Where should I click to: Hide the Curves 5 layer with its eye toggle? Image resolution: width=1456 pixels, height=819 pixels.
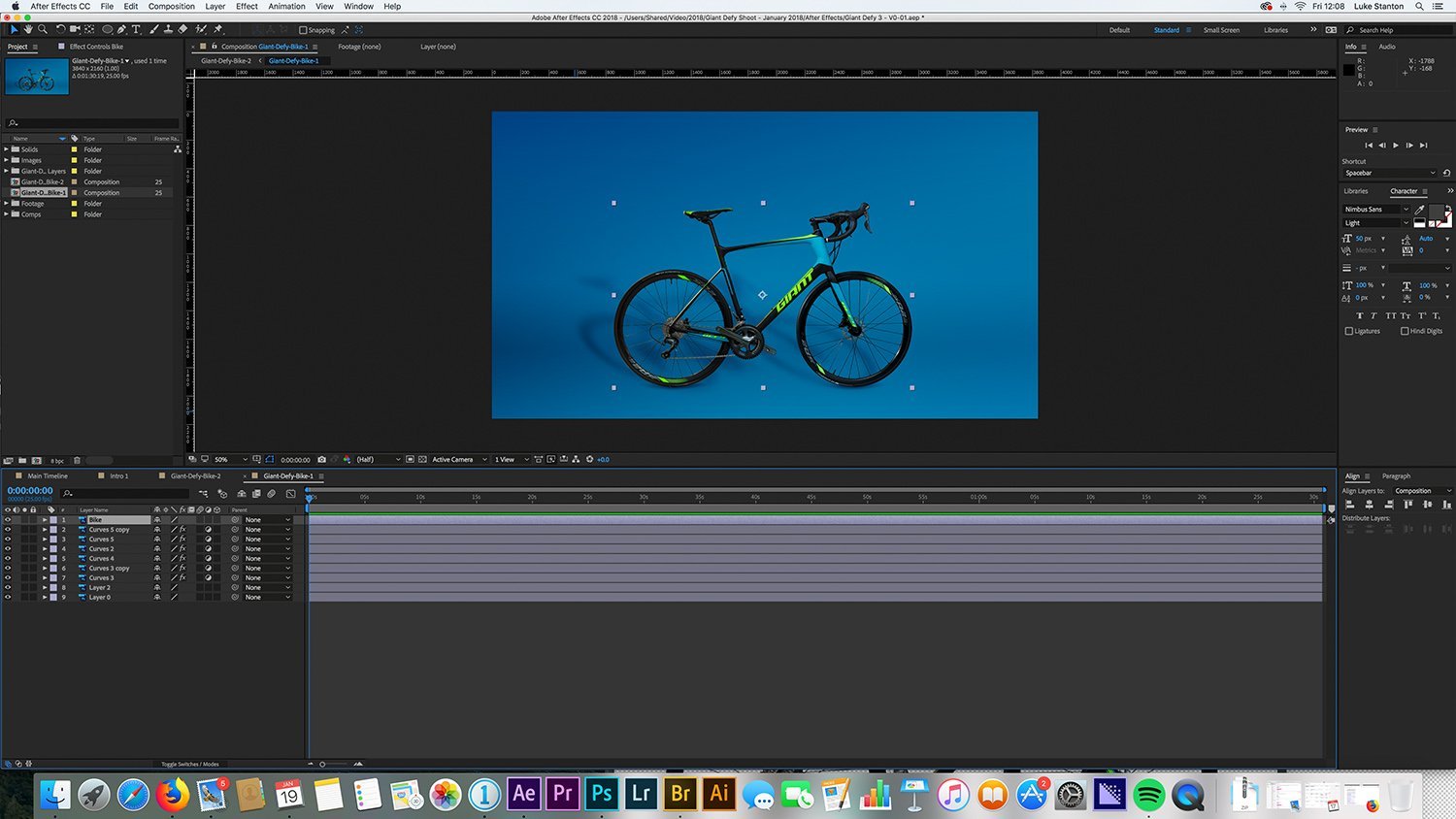click(8, 540)
